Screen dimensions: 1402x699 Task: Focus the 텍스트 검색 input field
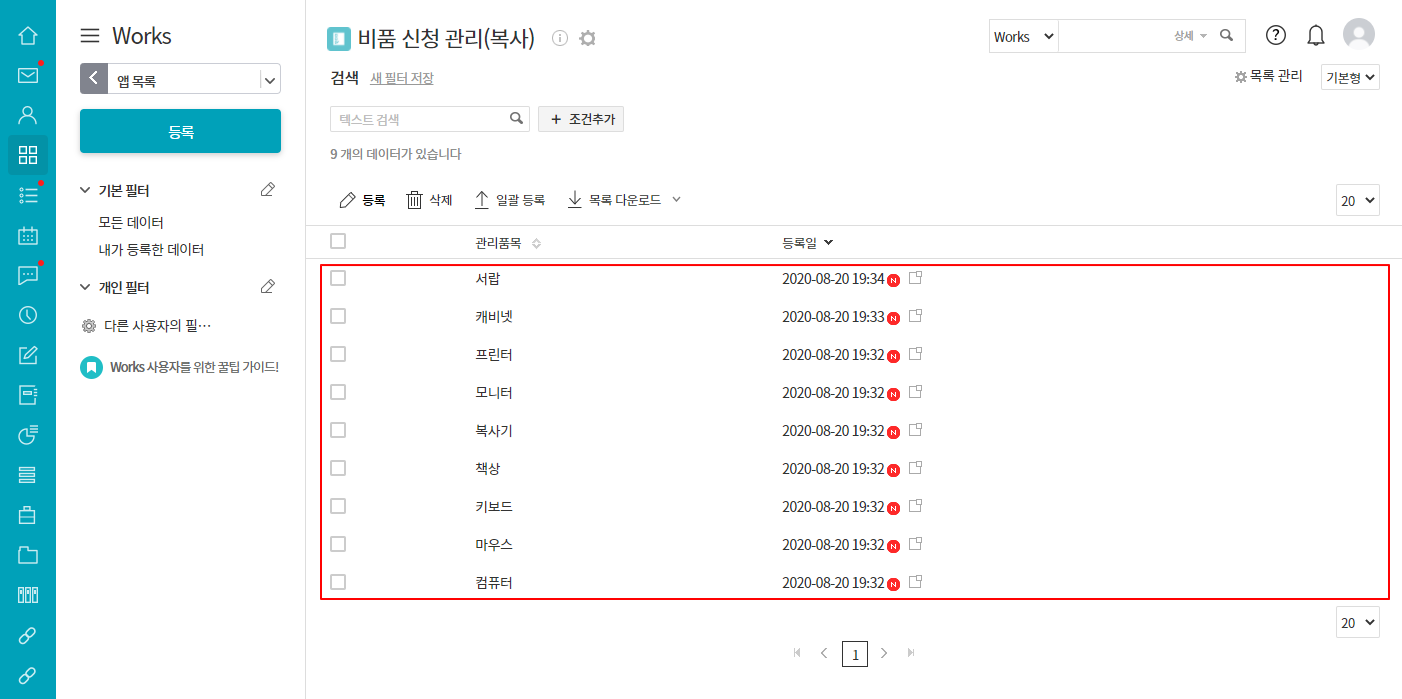pyautogui.click(x=420, y=119)
